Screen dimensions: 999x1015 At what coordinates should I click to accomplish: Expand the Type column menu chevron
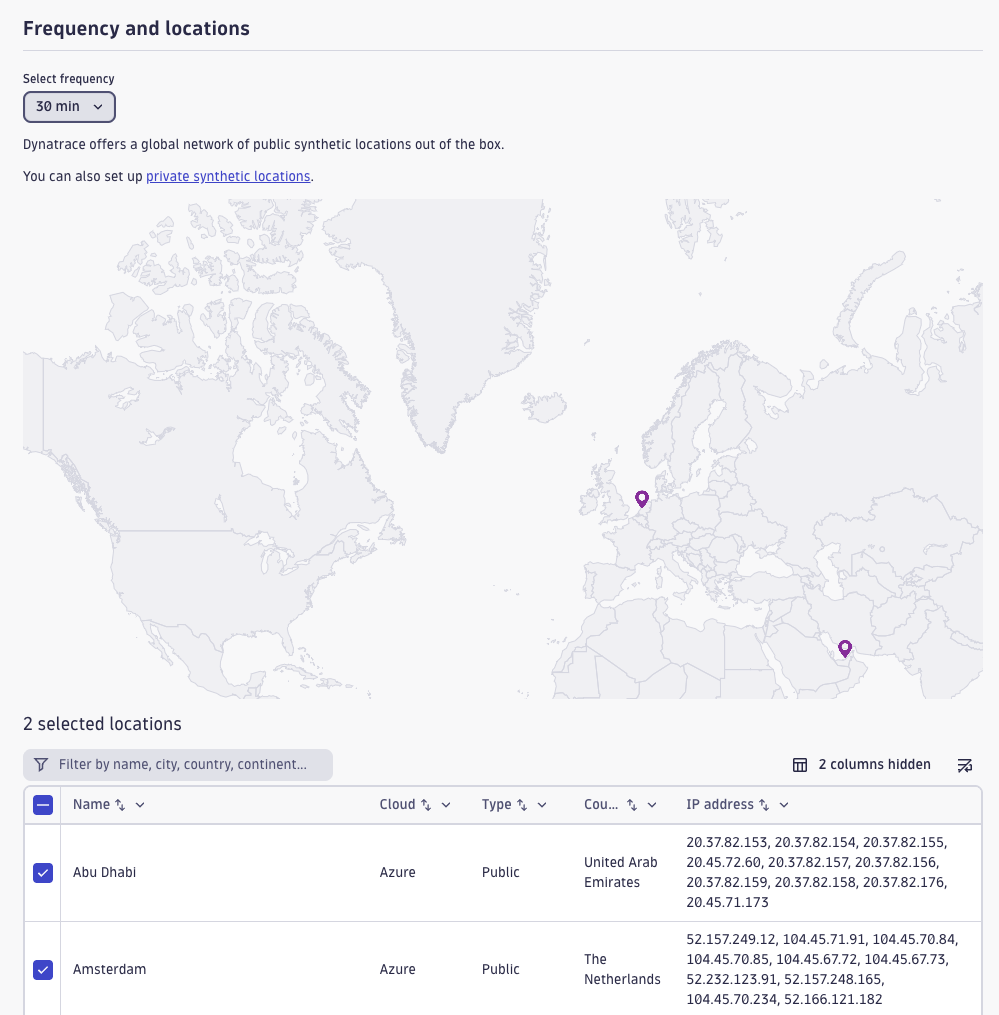pyautogui.click(x=542, y=804)
